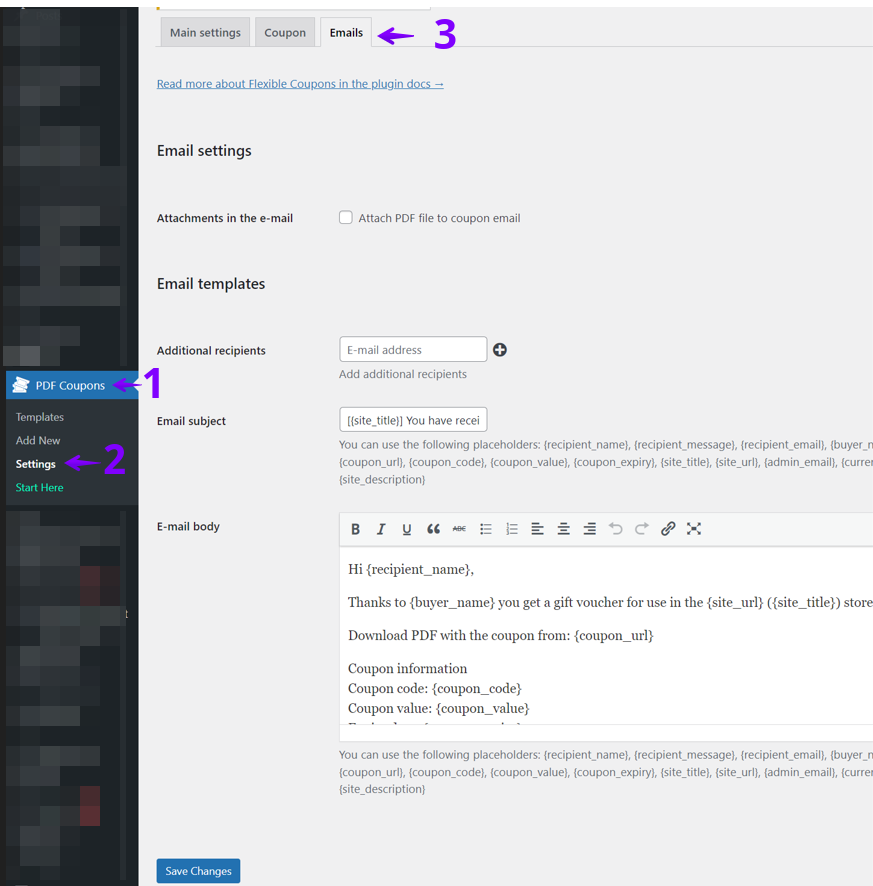873x886 pixels.
Task: Align text left in editor
Action: [x=538, y=529]
